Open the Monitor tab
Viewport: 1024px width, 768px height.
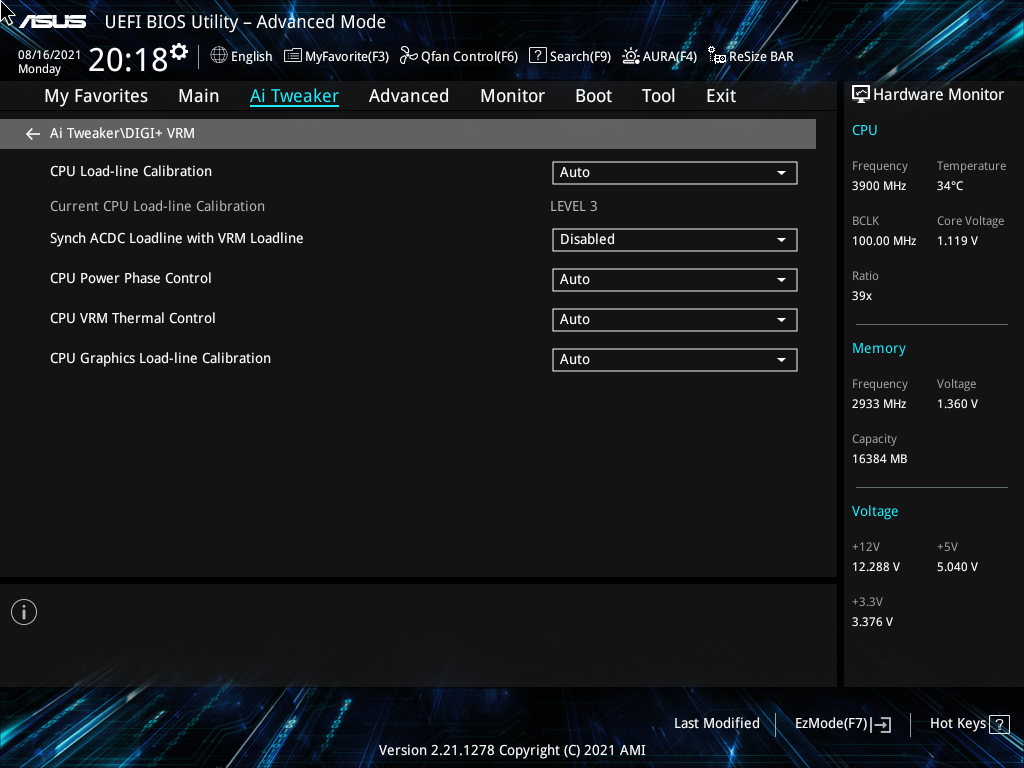[x=512, y=96]
